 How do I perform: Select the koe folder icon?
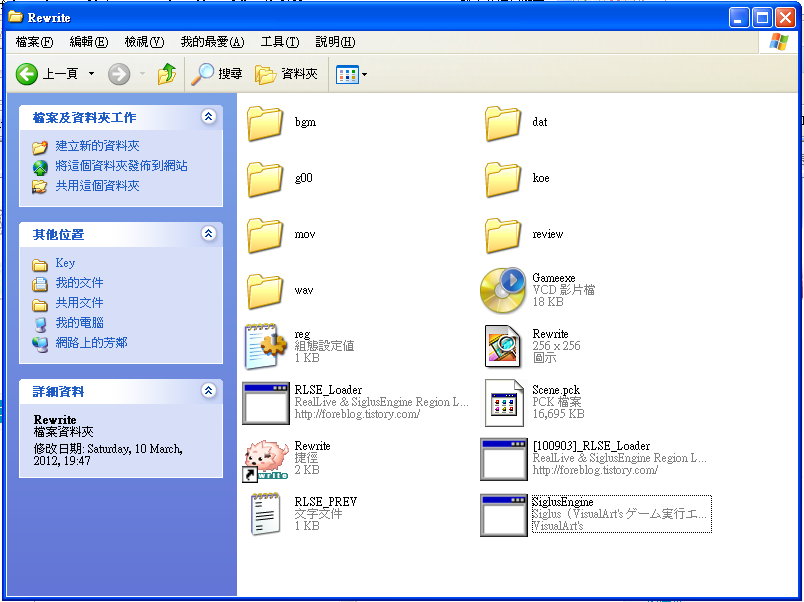(502, 179)
